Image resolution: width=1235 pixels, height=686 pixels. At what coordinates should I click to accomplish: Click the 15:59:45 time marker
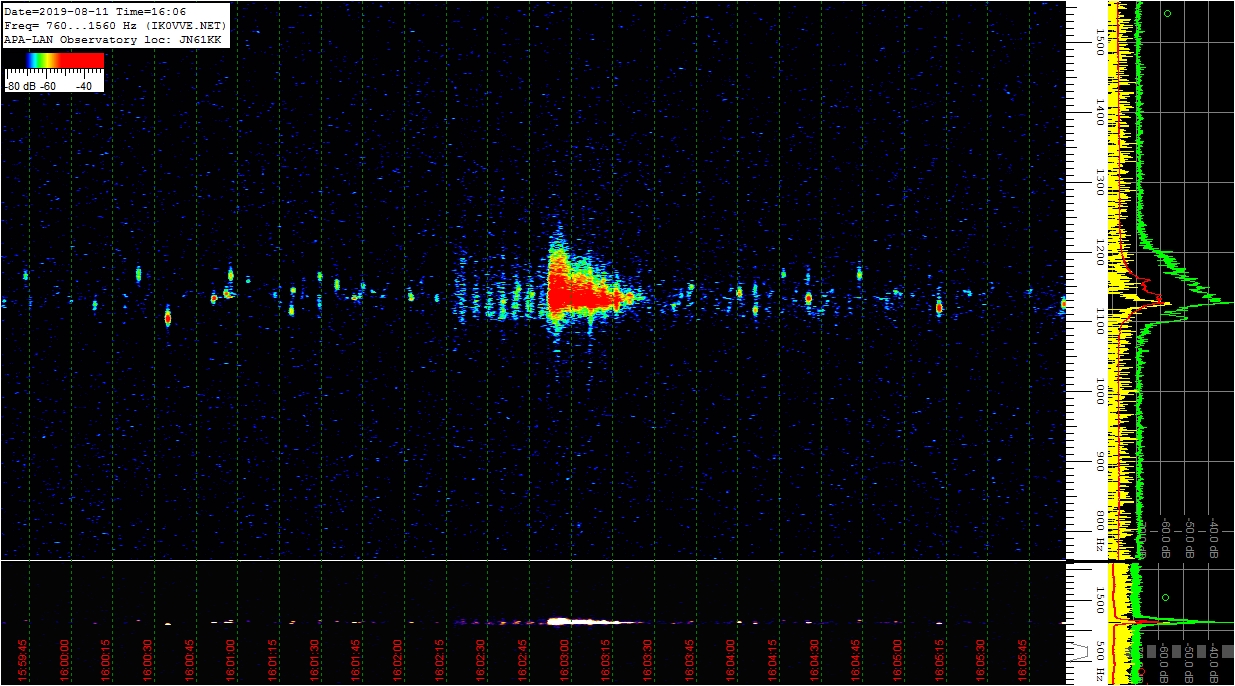[x=23, y=662]
